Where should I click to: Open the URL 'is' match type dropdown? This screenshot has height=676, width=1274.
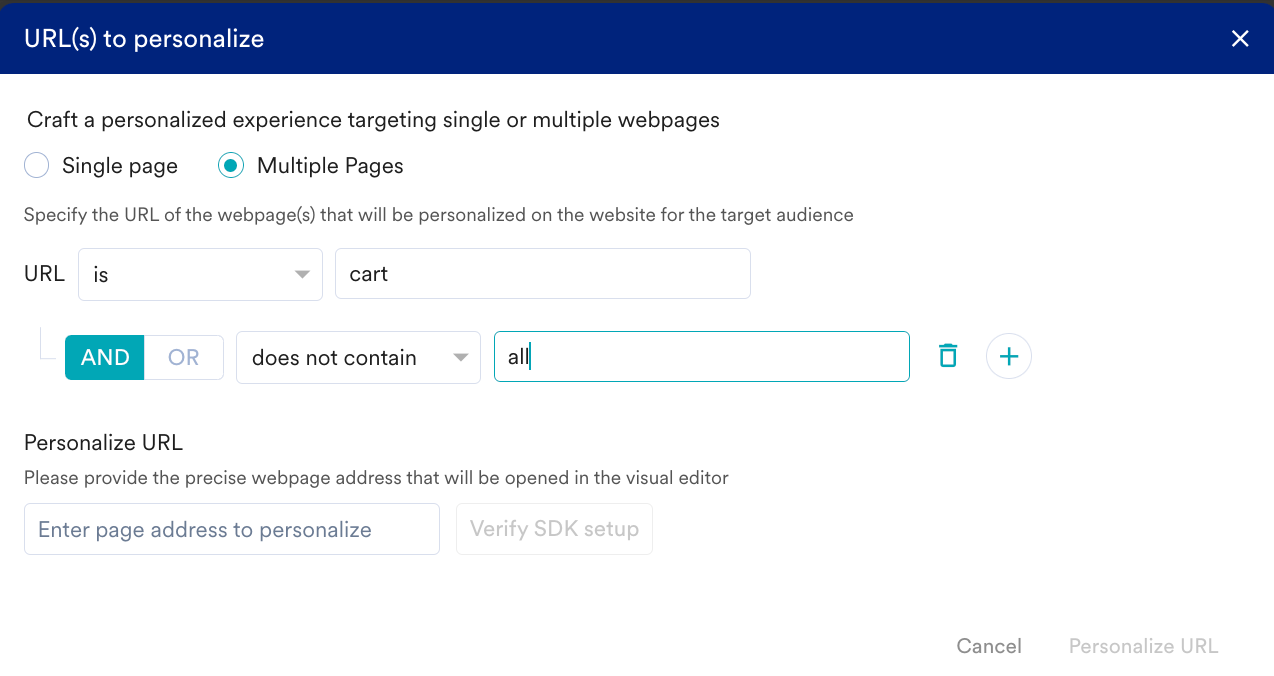coord(200,274)
